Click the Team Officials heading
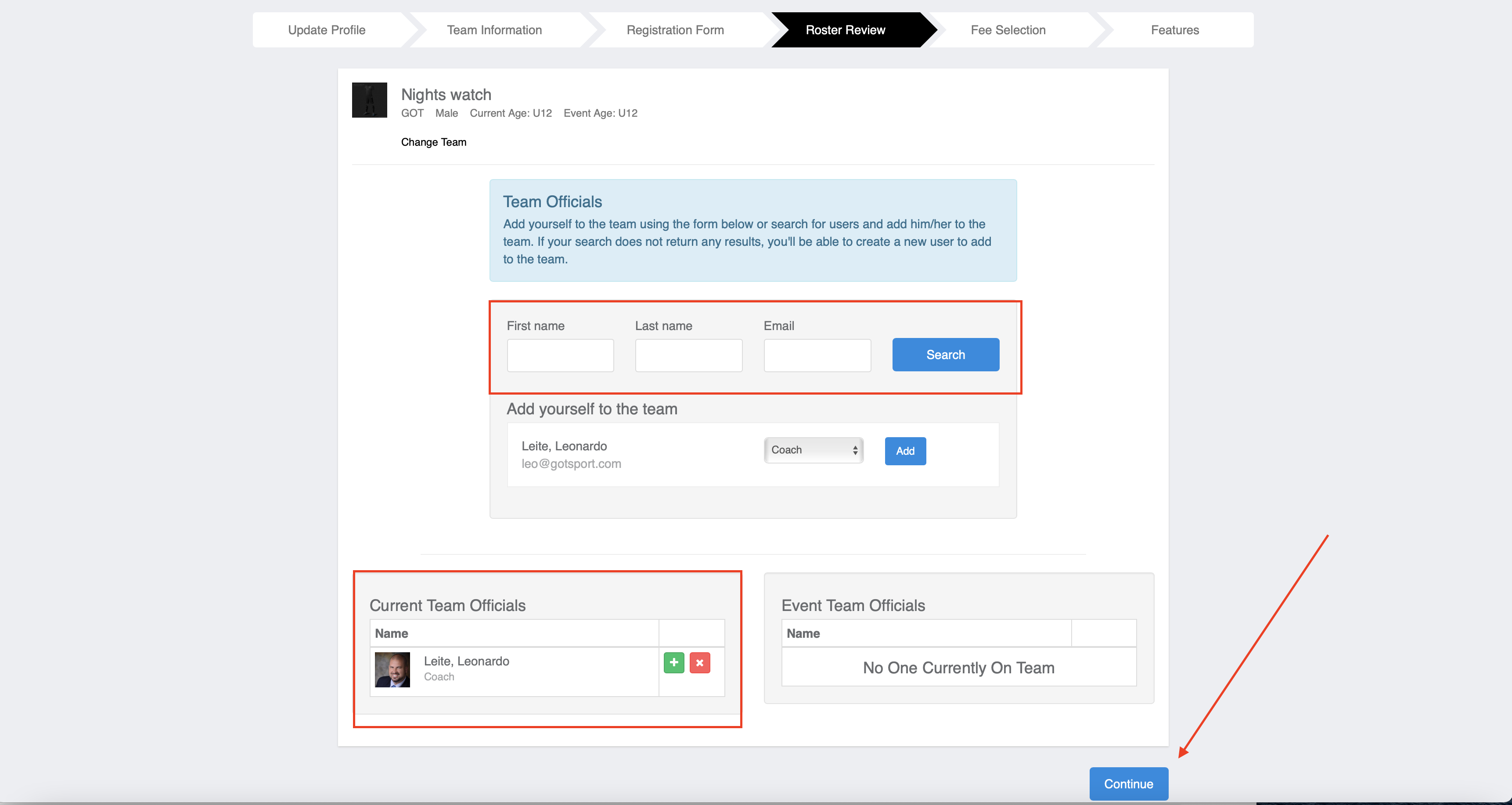 [x=552, y=202]
